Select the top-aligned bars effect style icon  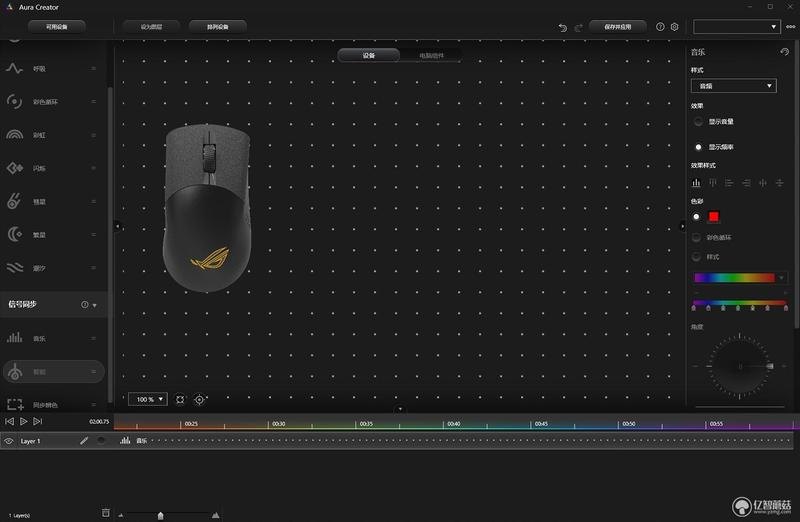tap(713, 183)
